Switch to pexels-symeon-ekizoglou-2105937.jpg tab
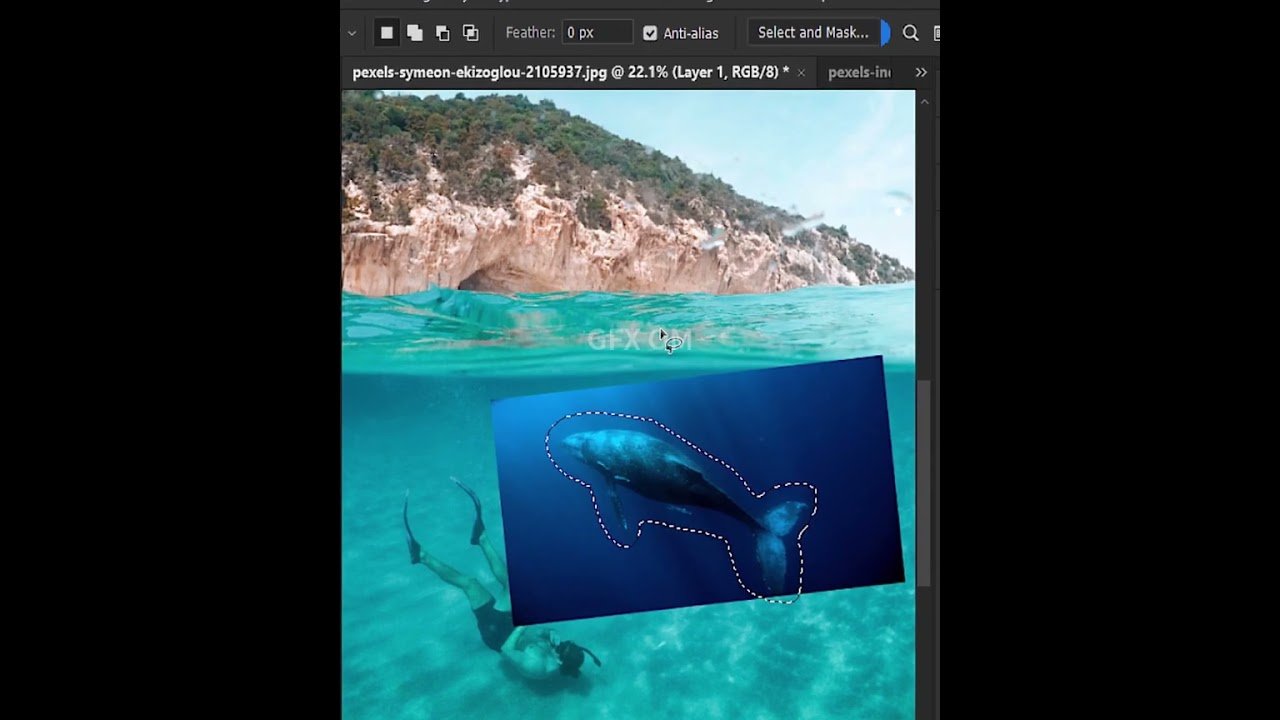 [x=570, y=72]
